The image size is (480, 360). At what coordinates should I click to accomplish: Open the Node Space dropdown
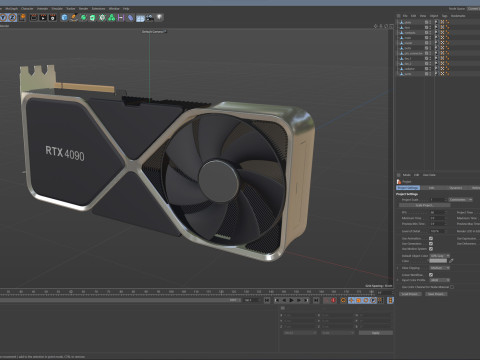pos(473,8)
